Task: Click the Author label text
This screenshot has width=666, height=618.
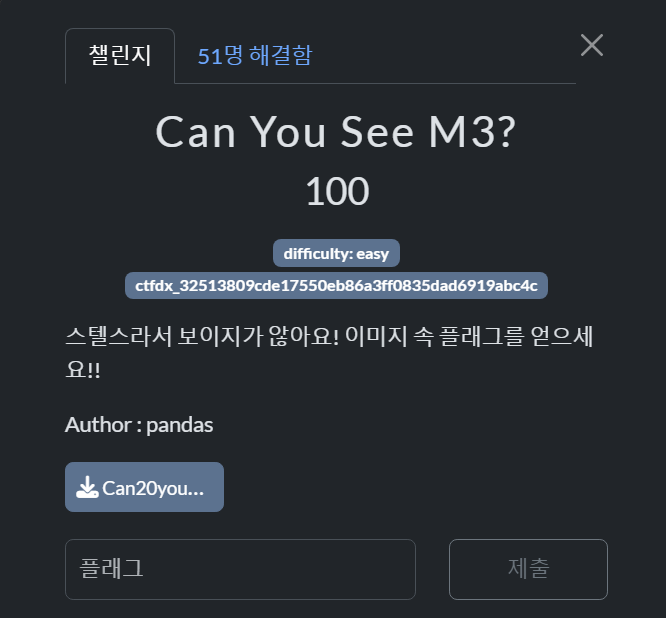Action: point(99,425)
